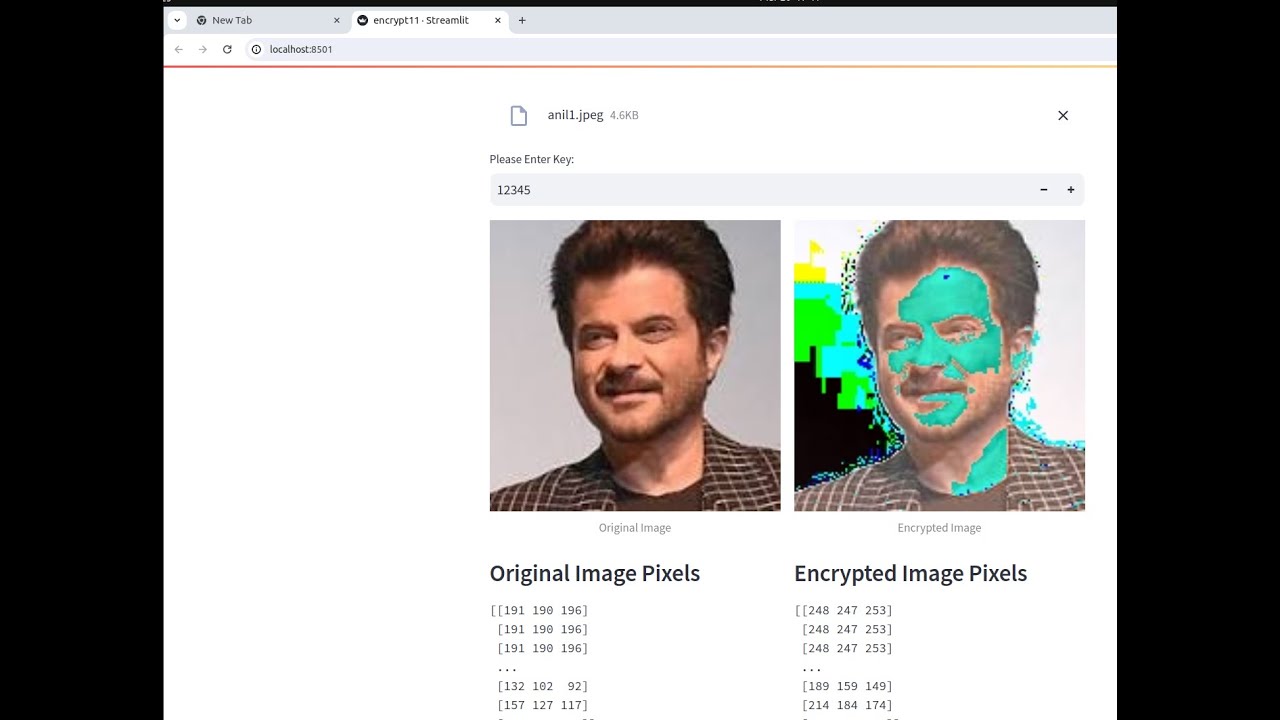
Task: View site information icon in address bar
Action: pyautogui.click(x=256, y=49)
